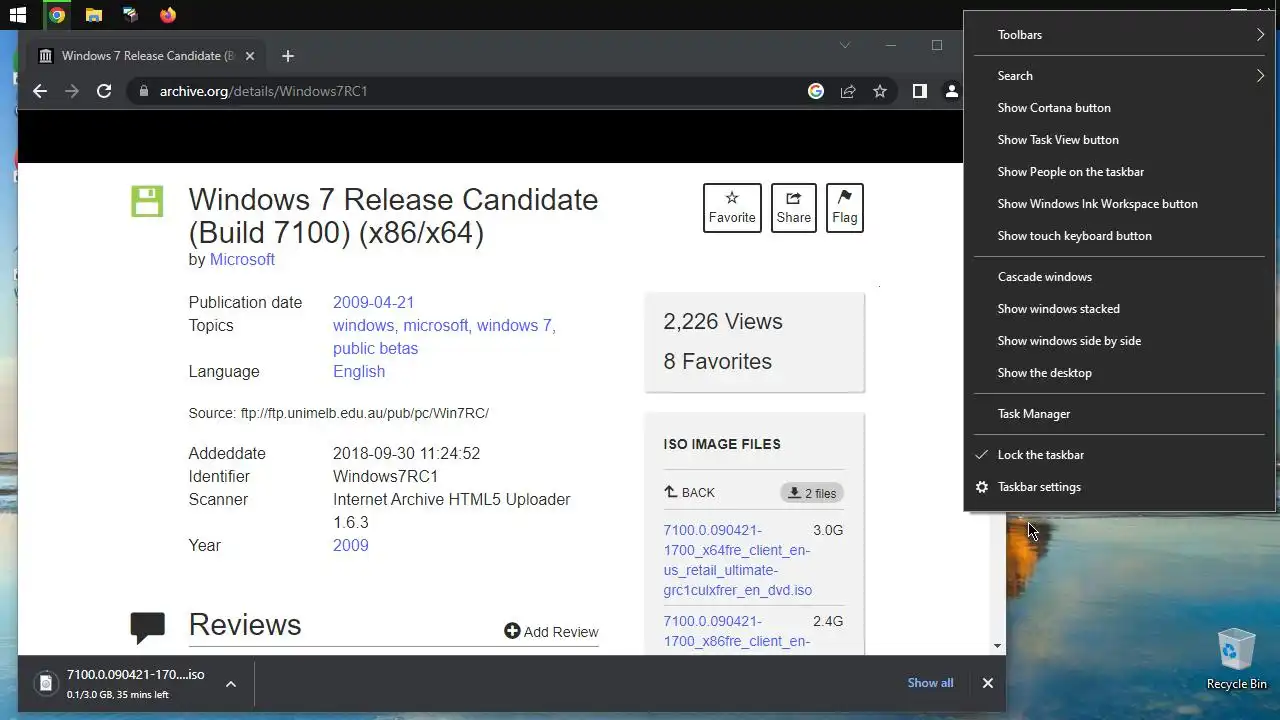Open the third pinned taskbar app
1280x720 pixels.
130,15
